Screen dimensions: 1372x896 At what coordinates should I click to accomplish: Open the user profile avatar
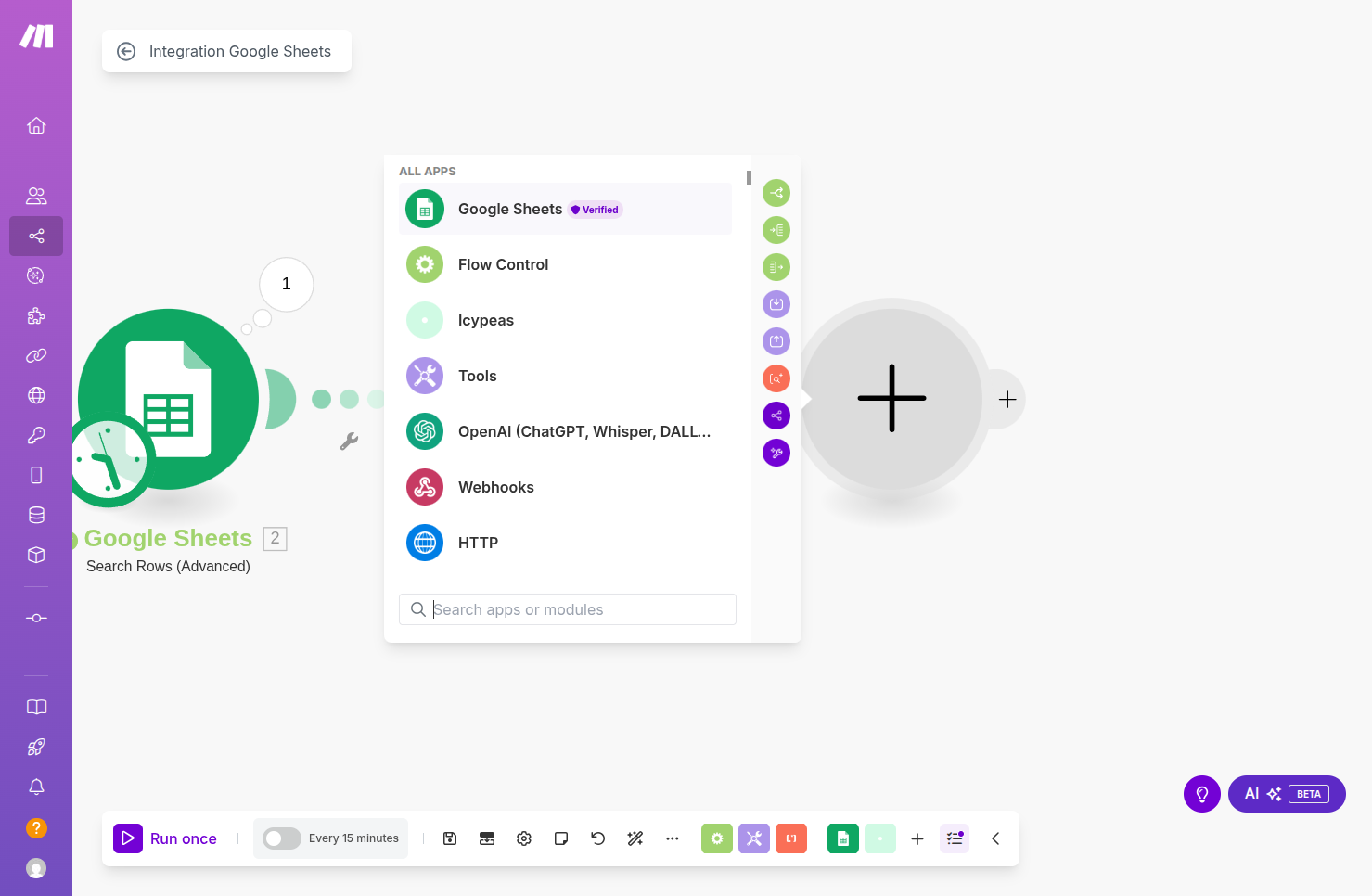tap(36, 868)
